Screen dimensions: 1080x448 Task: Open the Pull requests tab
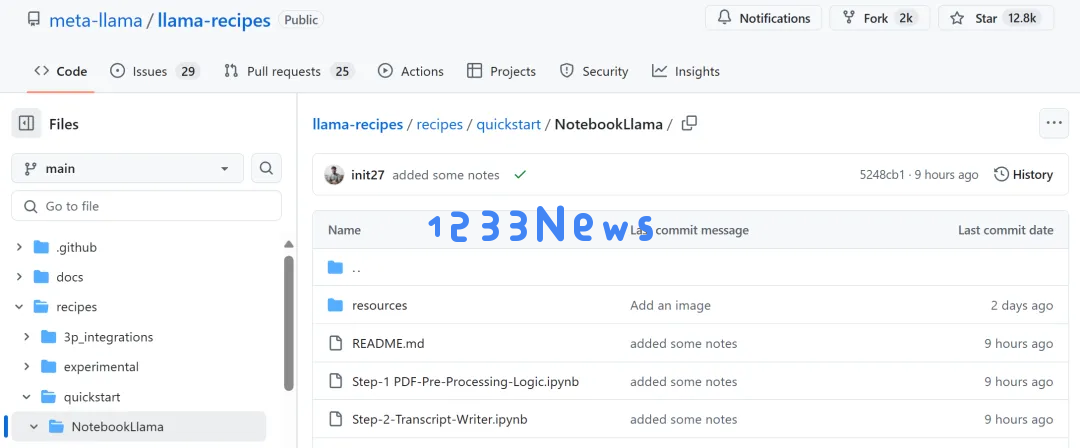(289, 71)
